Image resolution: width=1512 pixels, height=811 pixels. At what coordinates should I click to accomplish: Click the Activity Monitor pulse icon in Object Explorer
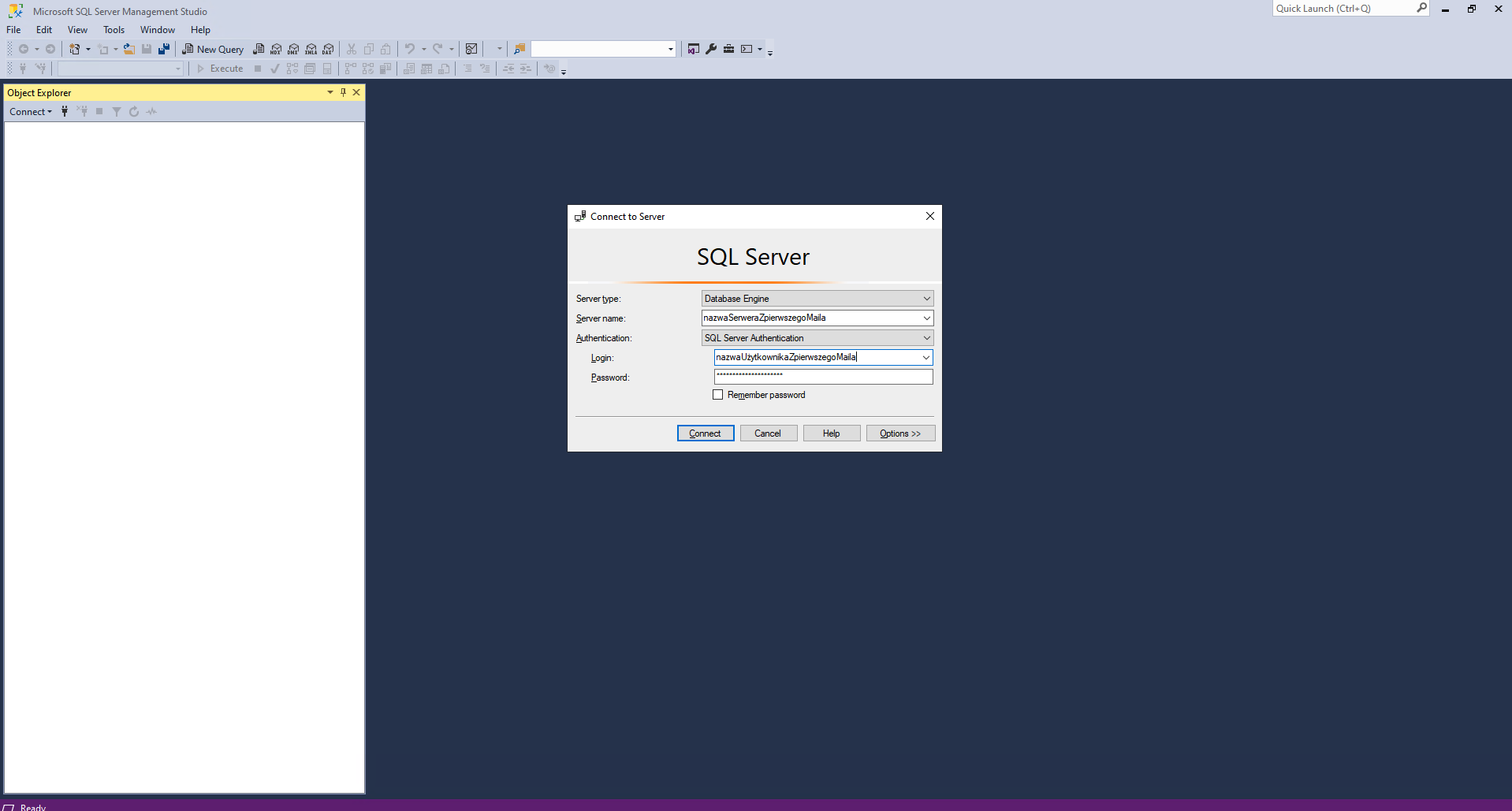point(151,111)
